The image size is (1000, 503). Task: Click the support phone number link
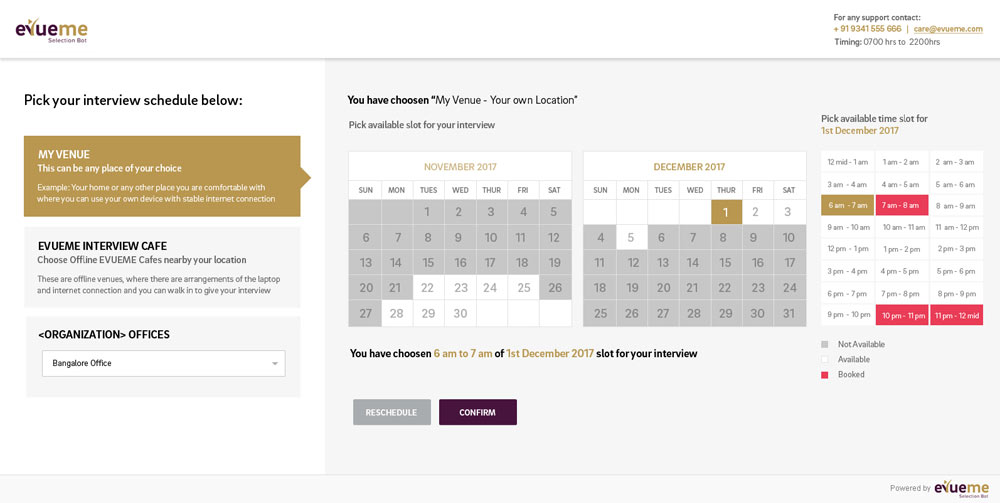point(867,29)
